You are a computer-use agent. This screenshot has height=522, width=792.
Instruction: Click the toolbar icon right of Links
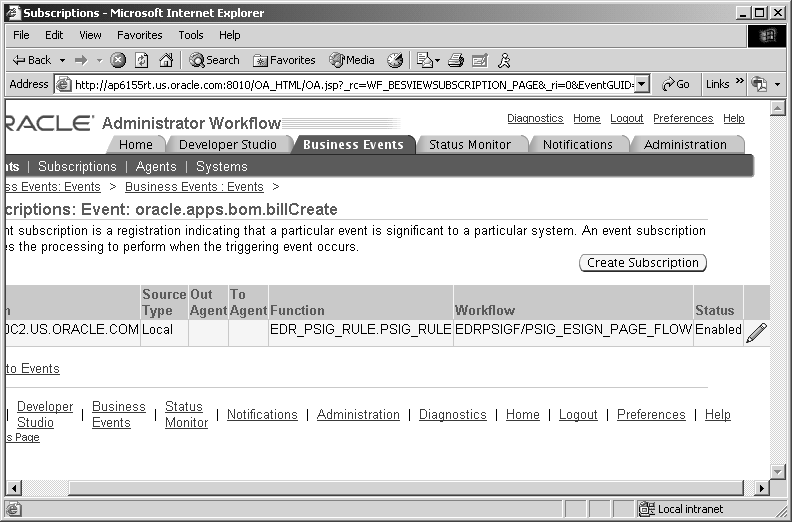pyautogui.click(x=759, y=84)
